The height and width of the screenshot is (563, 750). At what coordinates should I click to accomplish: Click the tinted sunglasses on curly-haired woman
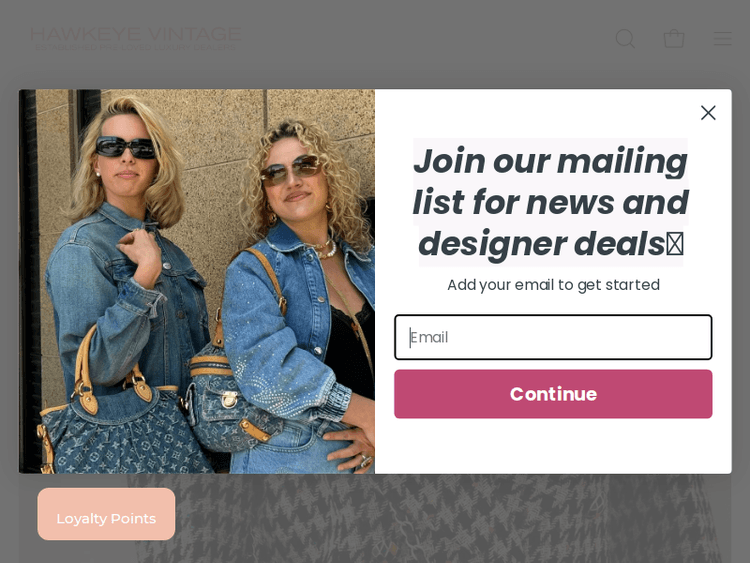coord(292,170)
